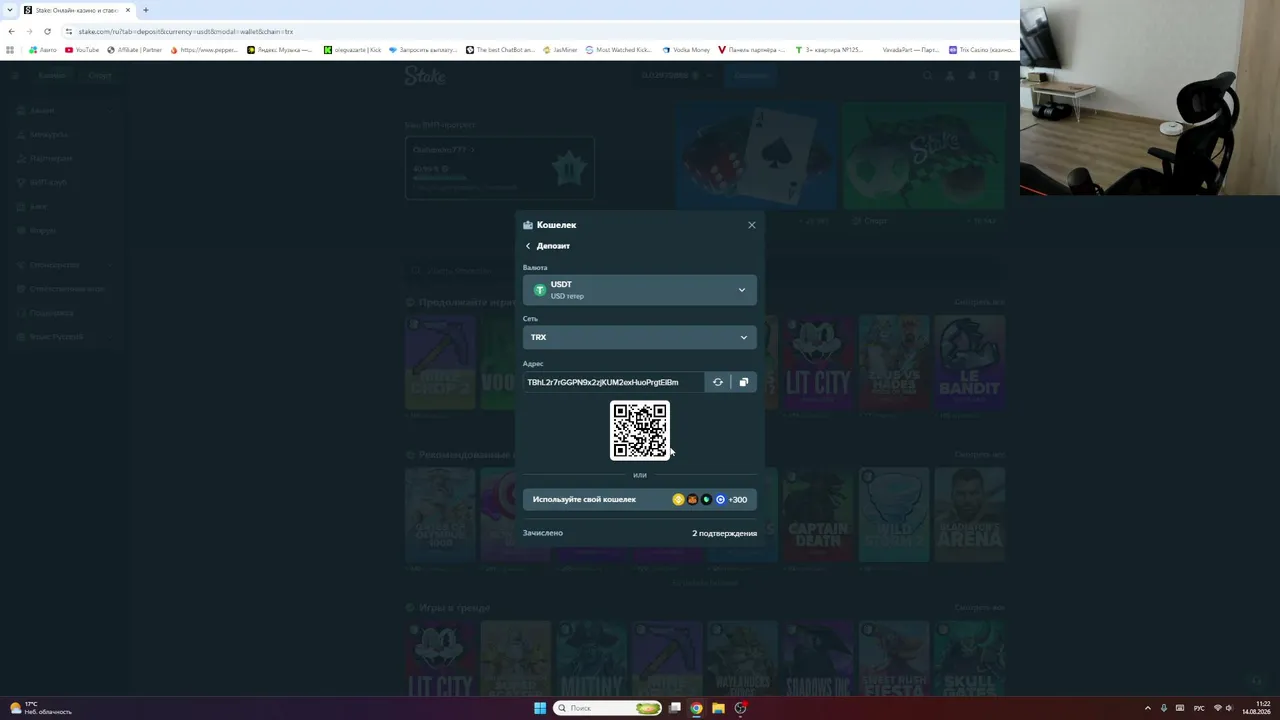The height and width of the screenshot is (720, 1280).
Task: Click the deposit address field
Action: point(613,382)
